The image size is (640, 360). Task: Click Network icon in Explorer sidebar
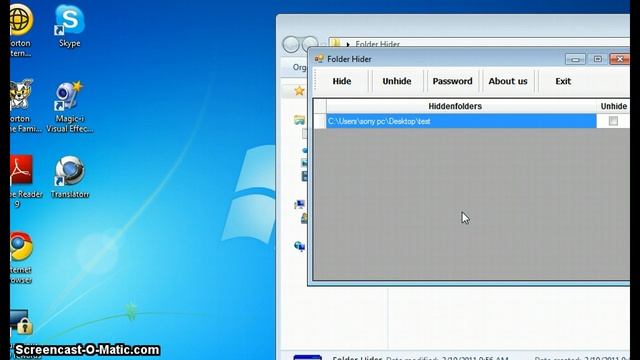coord(299,246)
